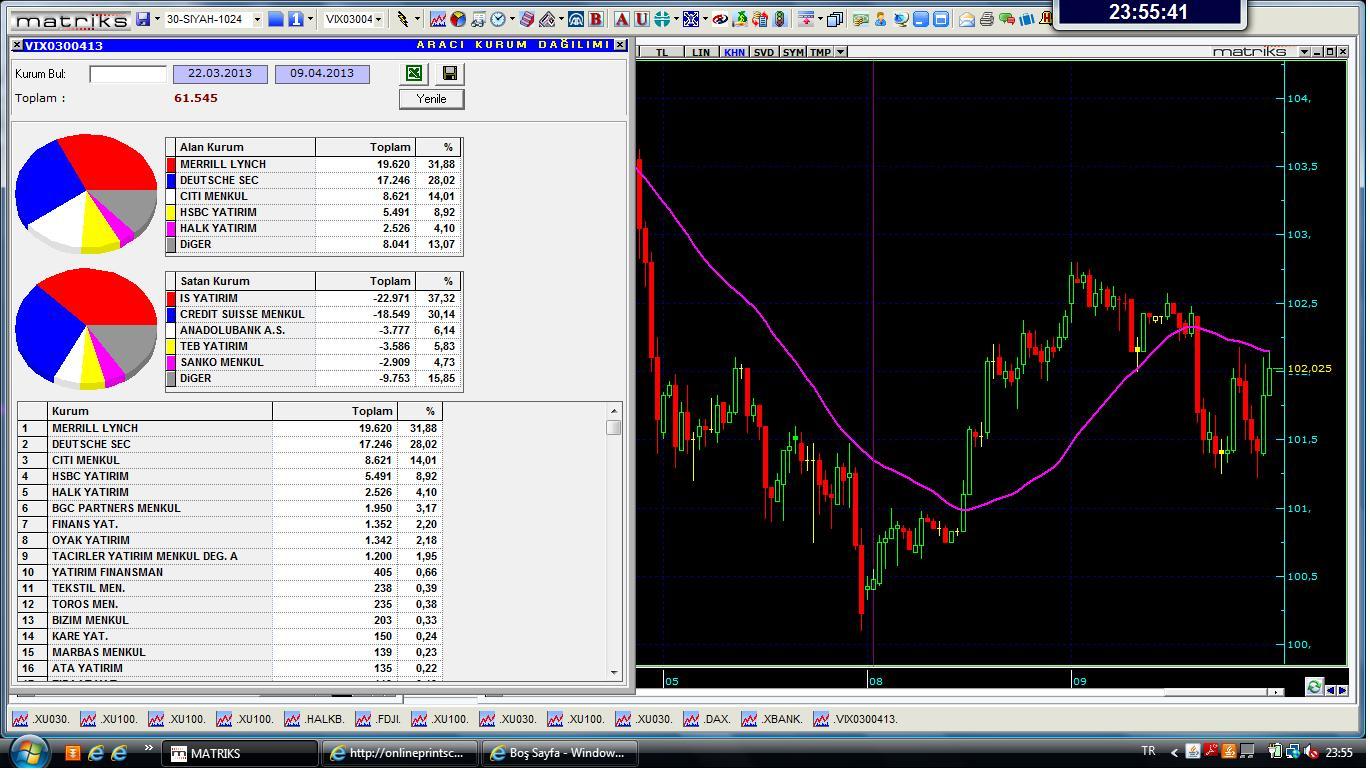Open the .DAX. chart shortcut
The height and width of the screenshot is (770, 1370).
pos(707,719)
